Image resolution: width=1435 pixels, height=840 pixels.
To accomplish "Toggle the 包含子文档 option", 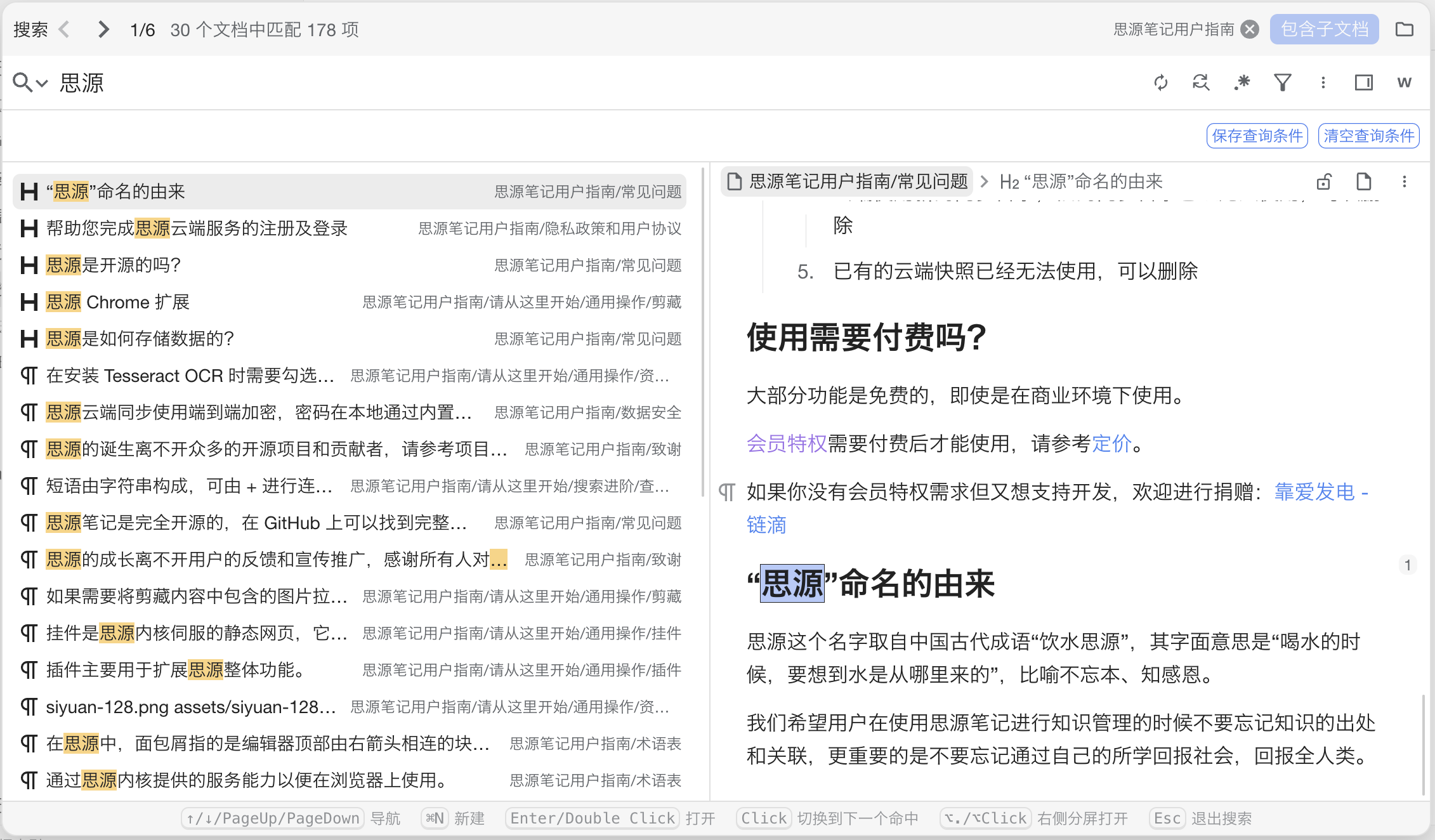I will coord(1324,29).
